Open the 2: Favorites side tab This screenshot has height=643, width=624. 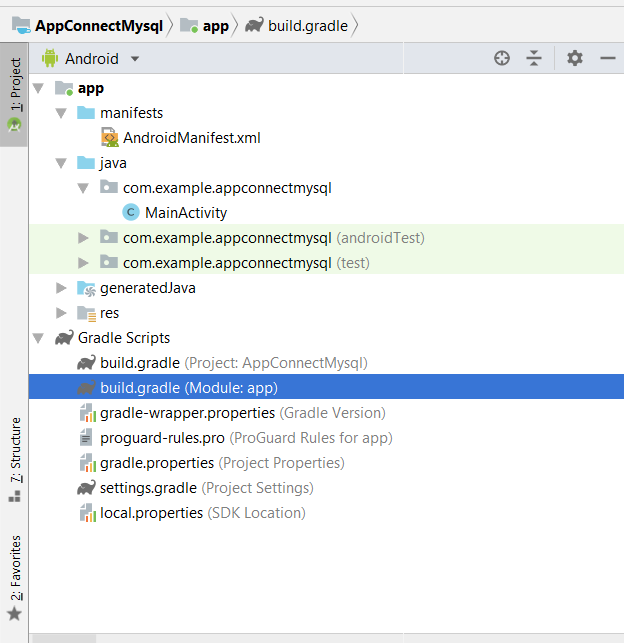click(x=15, y=577)
